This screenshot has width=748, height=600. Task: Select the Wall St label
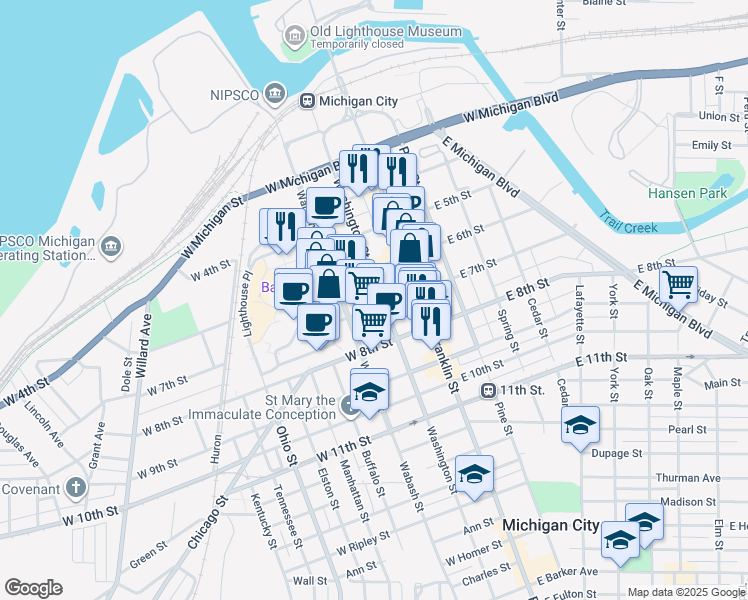pyautogui.click(x=310, y=581)
